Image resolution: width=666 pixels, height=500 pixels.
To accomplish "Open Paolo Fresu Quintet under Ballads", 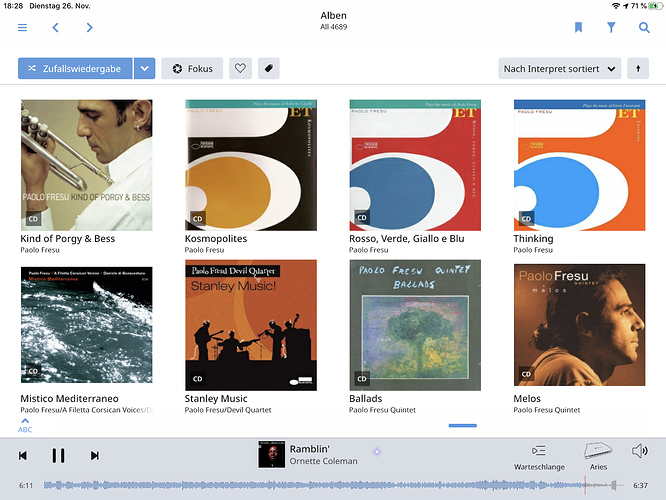I will point(382,410).
